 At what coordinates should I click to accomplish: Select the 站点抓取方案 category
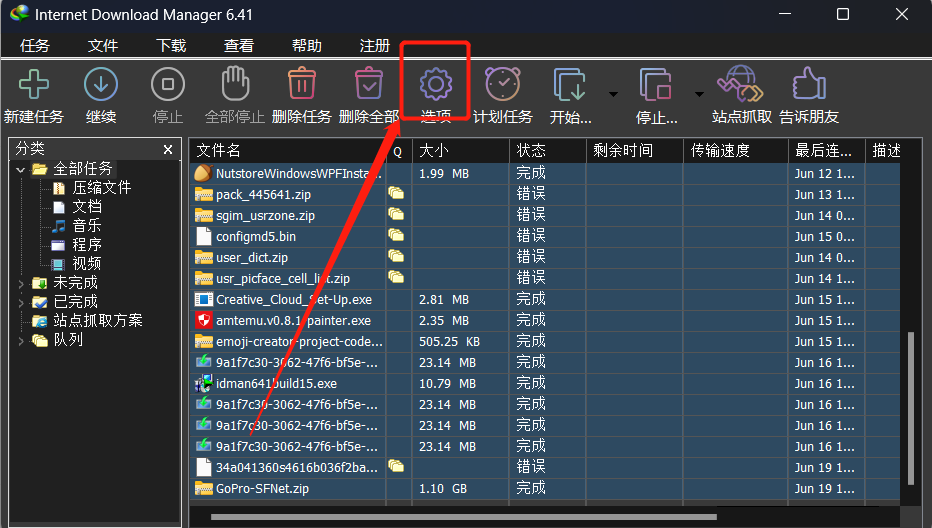pyautogui.click(x=98, y=320)
